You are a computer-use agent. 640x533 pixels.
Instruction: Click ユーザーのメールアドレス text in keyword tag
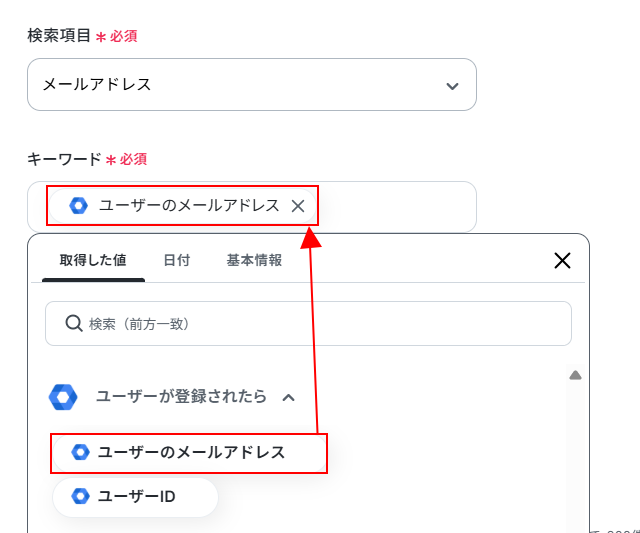click(x=189, y=205)
